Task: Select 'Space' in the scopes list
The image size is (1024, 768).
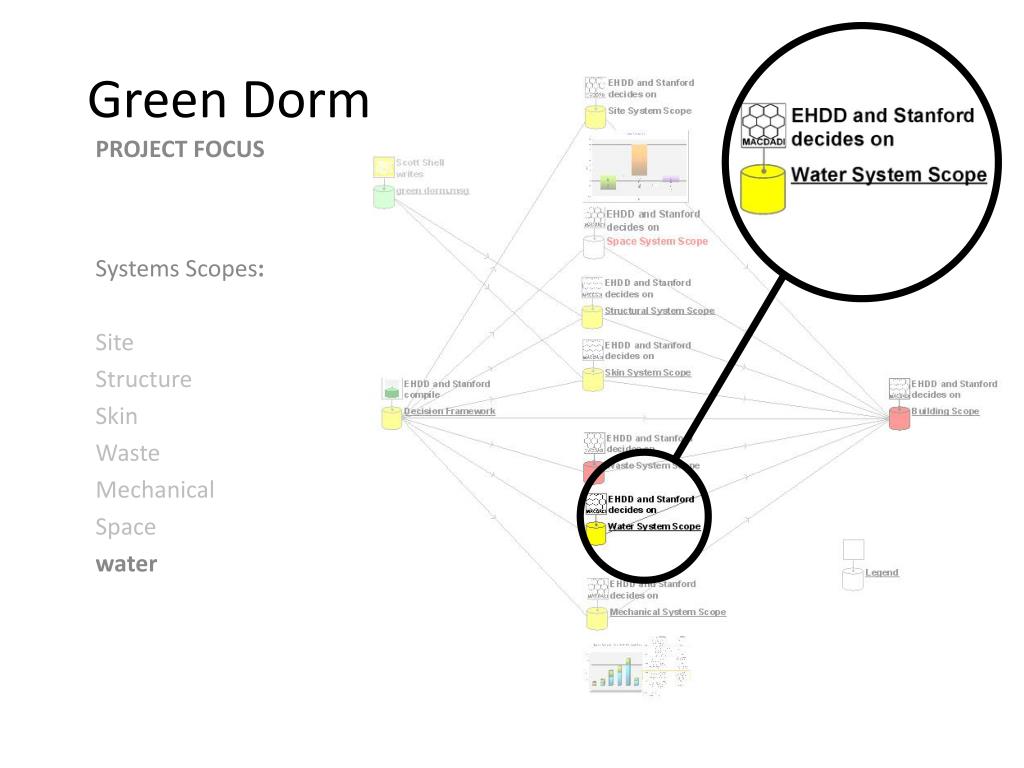Action: click(125, 527)
